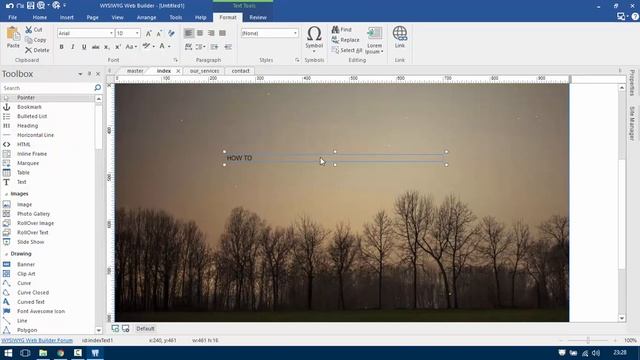640x360 pixels.
Task: Insert a Link with globe icon
Action: coord(400,37)
